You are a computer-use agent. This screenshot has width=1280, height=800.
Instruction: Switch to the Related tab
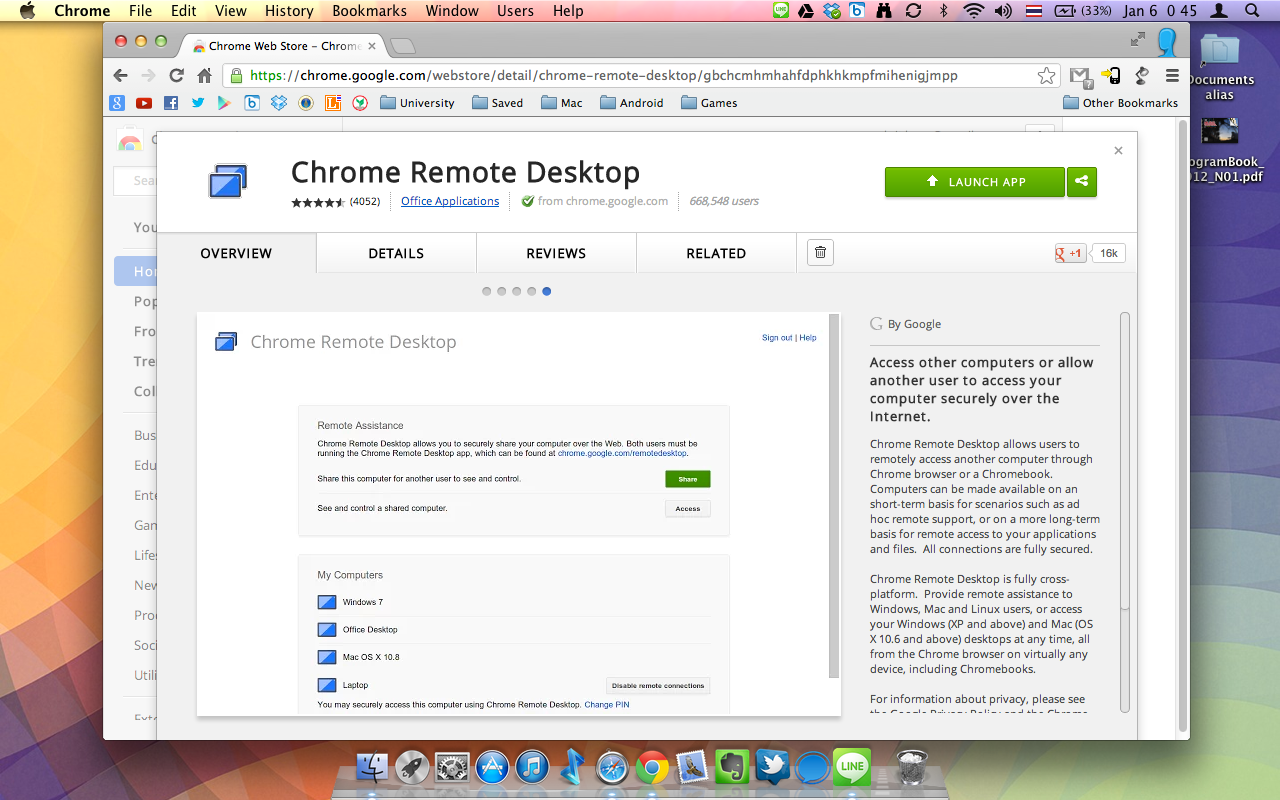tap(716, 253)
